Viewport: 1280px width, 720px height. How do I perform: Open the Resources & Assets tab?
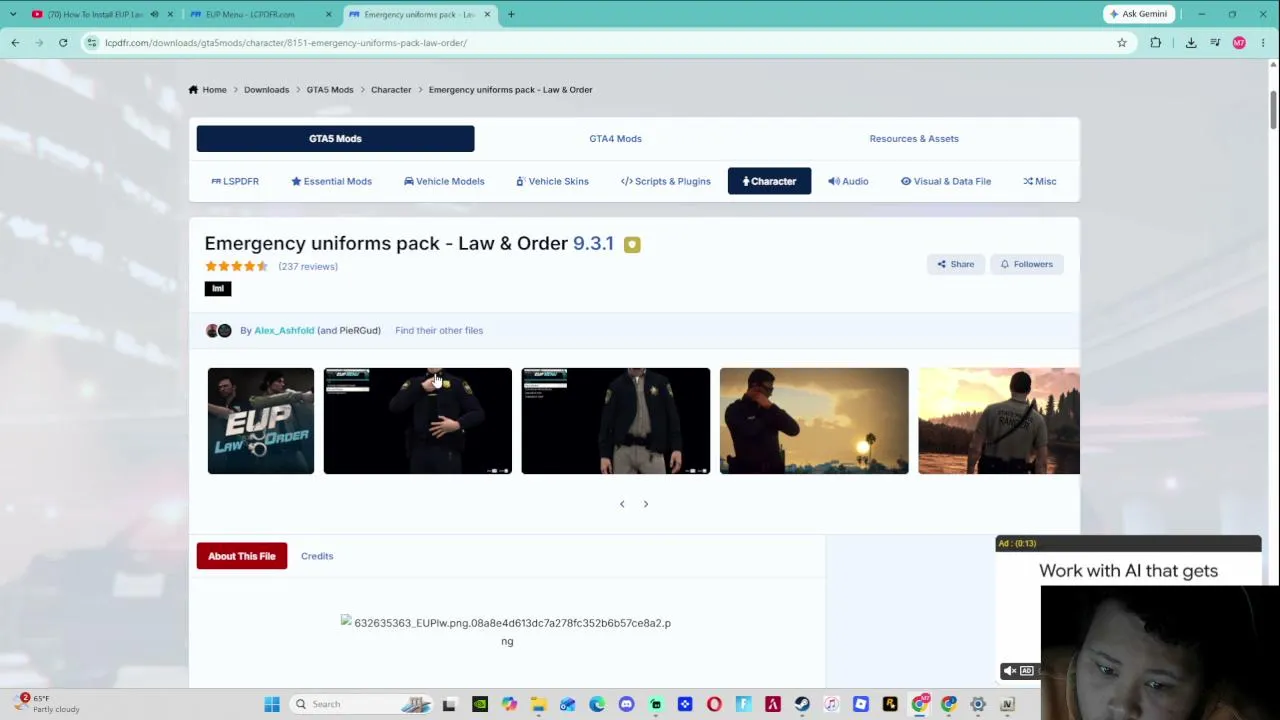click(x=914, y=139)
